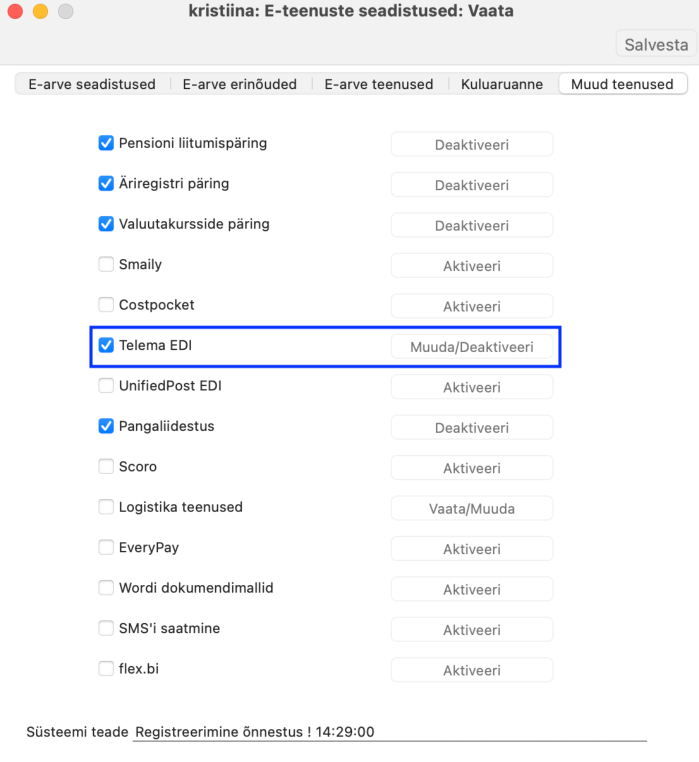Activate UnifiedPost EDI service
This screenshot has height=762, width=699.
click(472, 387)
